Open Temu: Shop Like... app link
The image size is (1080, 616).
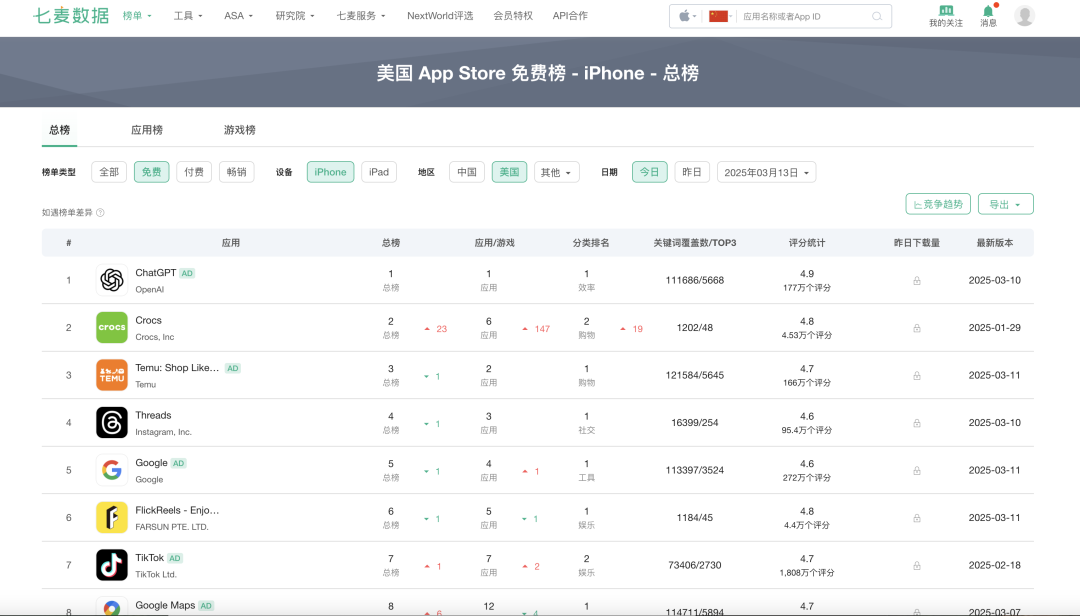[x=177, y=368]
